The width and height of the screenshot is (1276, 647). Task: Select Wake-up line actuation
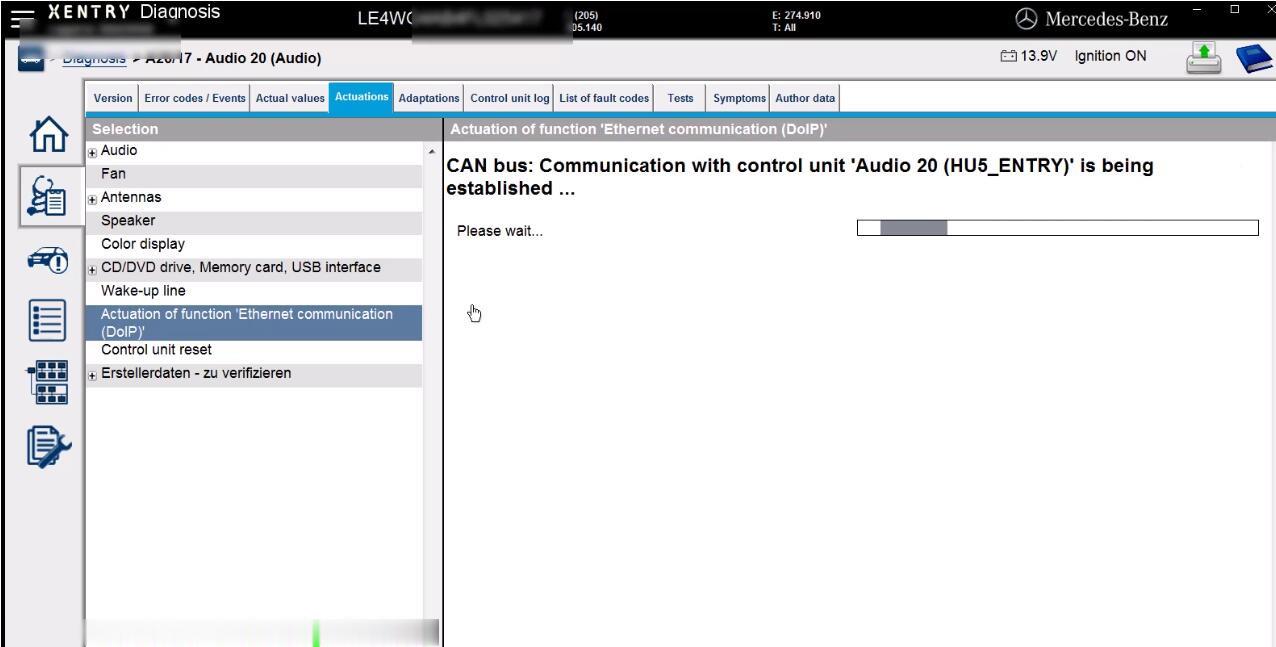pyautogui.click(x=254, y=291)
